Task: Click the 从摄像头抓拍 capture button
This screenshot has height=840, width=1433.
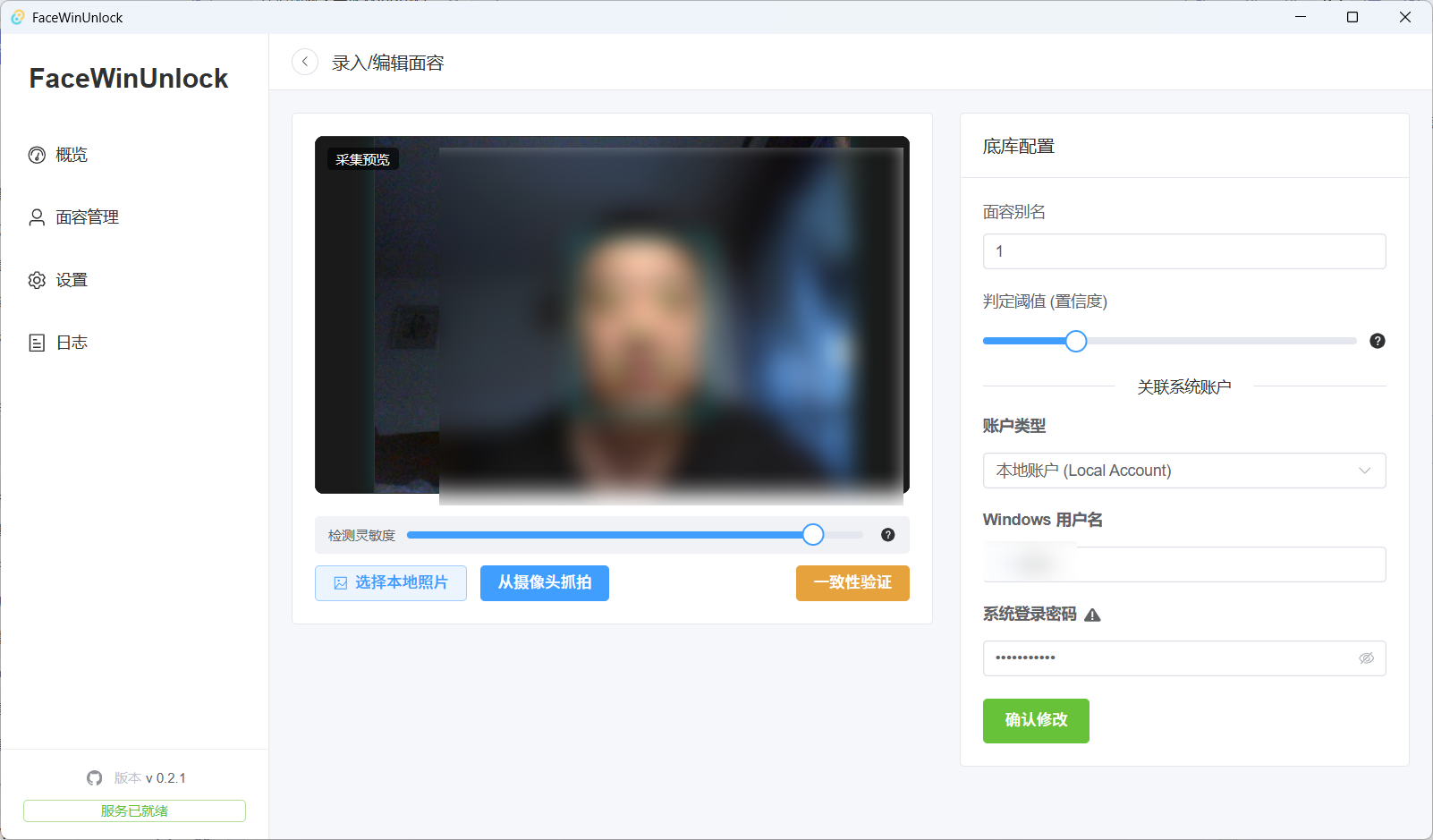Action: tap(545, 583)
